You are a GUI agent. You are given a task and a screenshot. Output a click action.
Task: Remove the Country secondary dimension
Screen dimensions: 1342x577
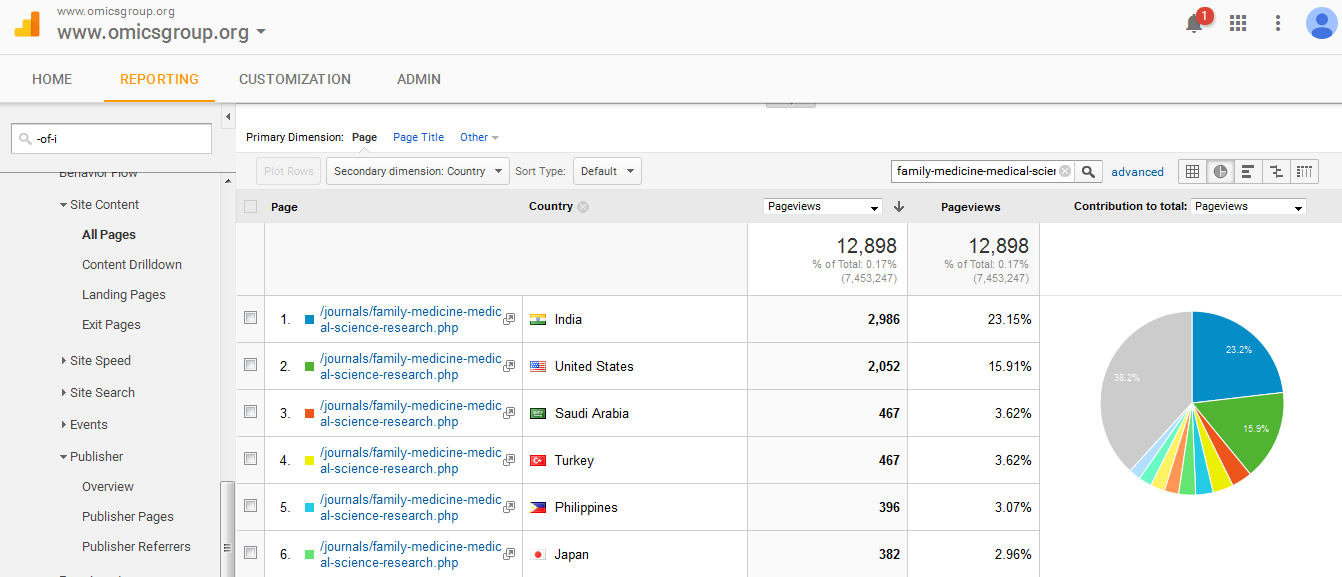[x=583, y=207]
